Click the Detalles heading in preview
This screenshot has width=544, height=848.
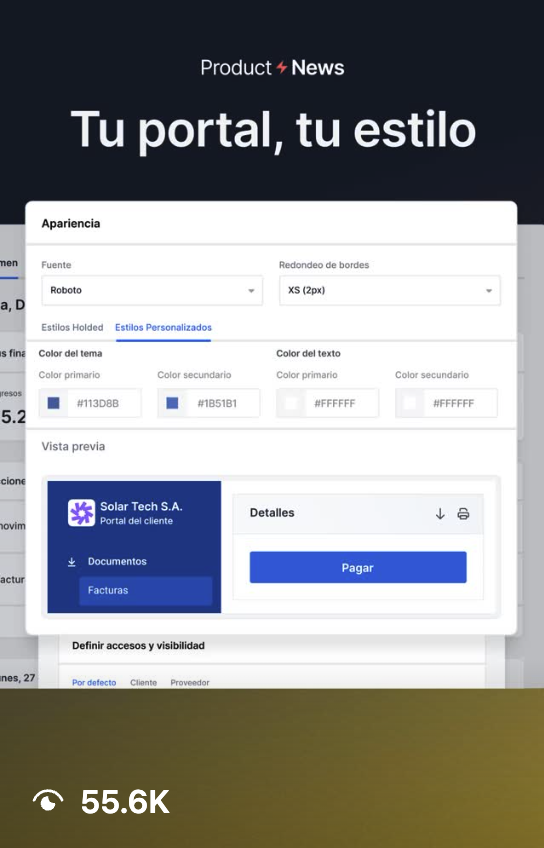point(272,513)
